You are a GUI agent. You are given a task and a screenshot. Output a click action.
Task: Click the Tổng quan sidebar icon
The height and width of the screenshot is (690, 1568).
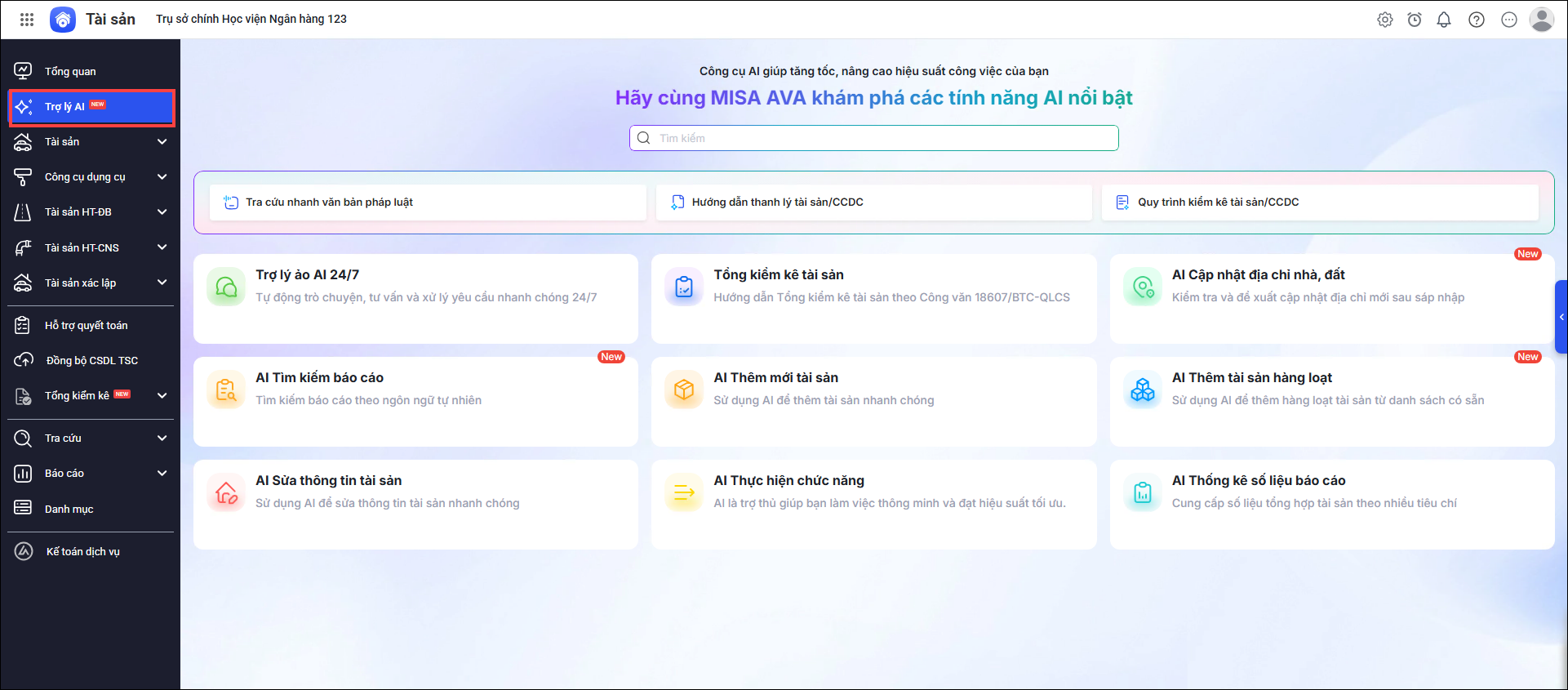(23, 71)
